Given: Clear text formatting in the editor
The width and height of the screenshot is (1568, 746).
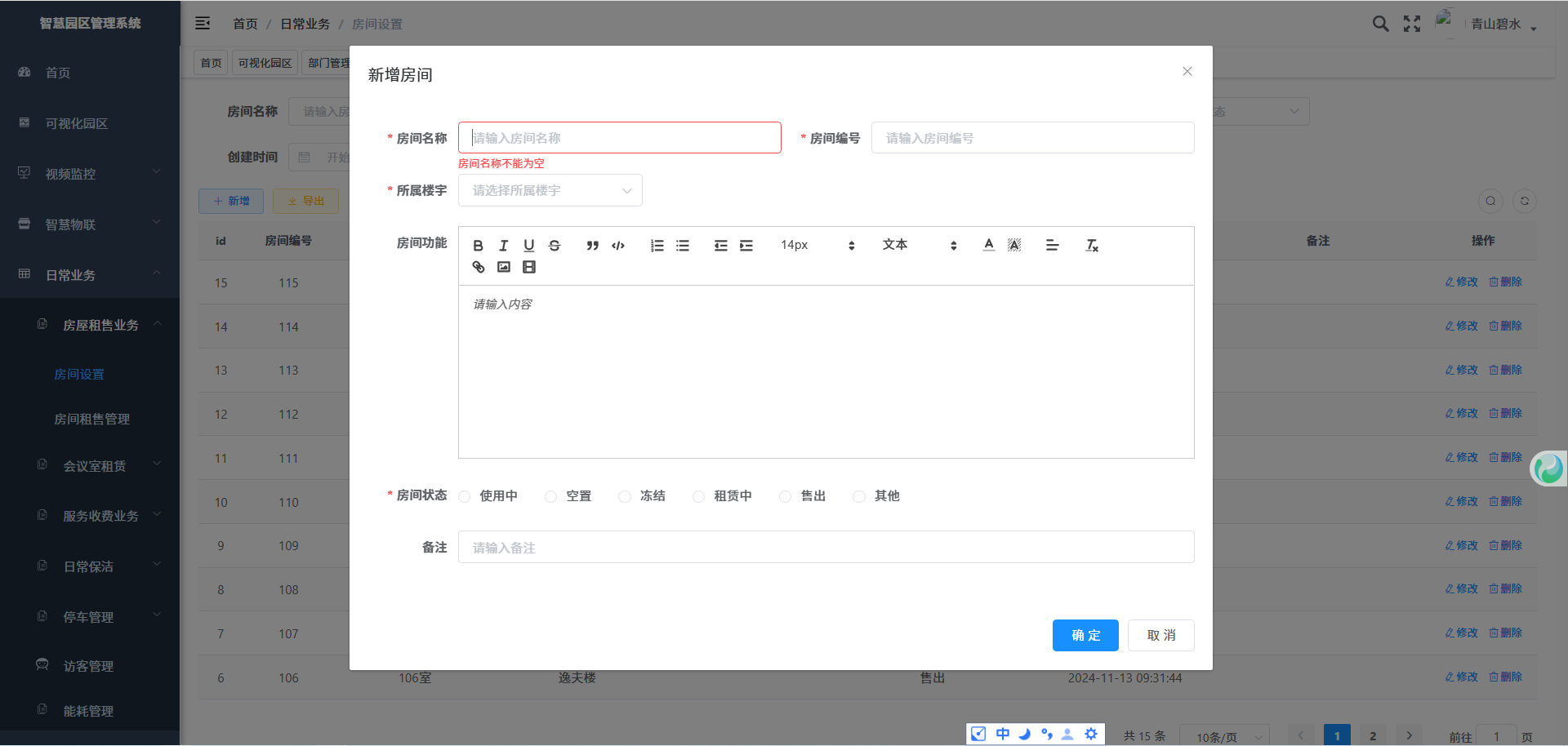Looking at the screenshot, I should (x=1092, y=246).
